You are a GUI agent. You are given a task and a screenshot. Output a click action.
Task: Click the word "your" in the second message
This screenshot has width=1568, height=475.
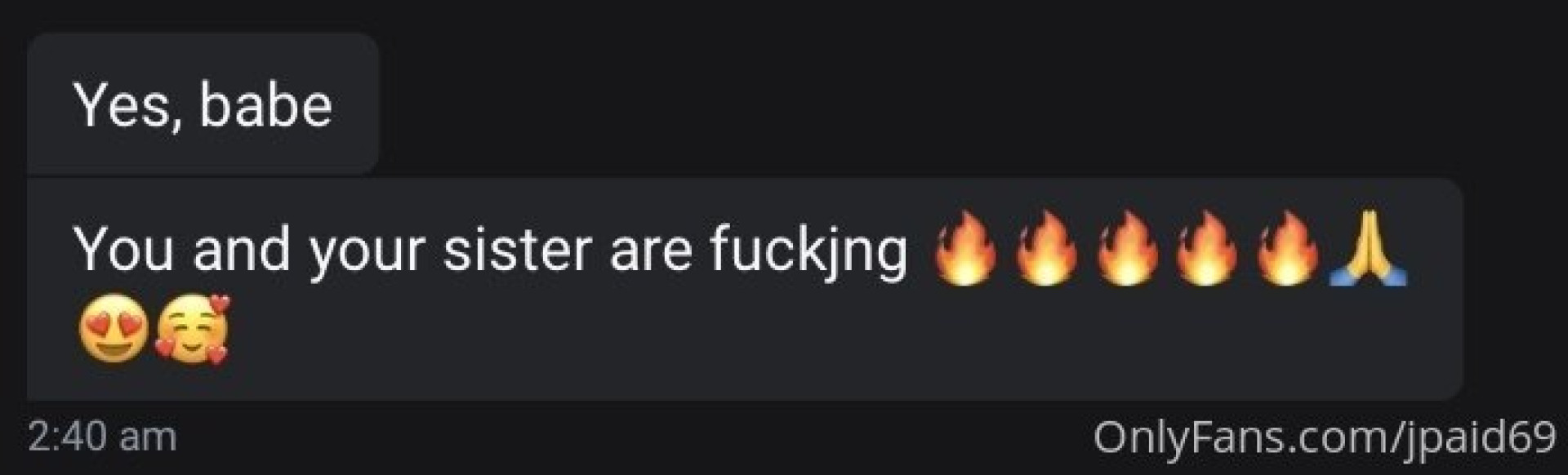tap(366, 252)
